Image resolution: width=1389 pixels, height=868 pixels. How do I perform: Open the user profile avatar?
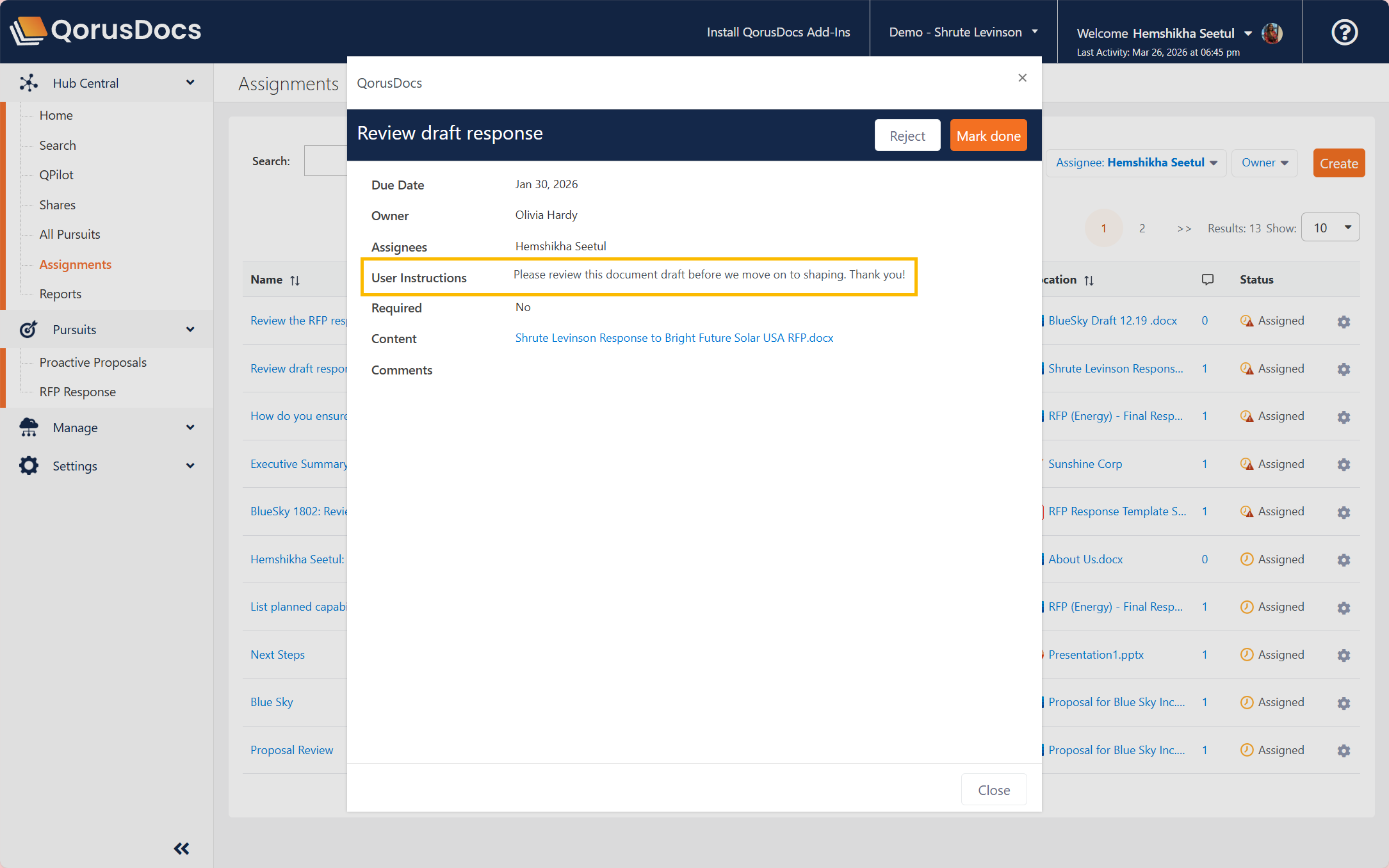pyautogui.click(x=1272, y=33)
